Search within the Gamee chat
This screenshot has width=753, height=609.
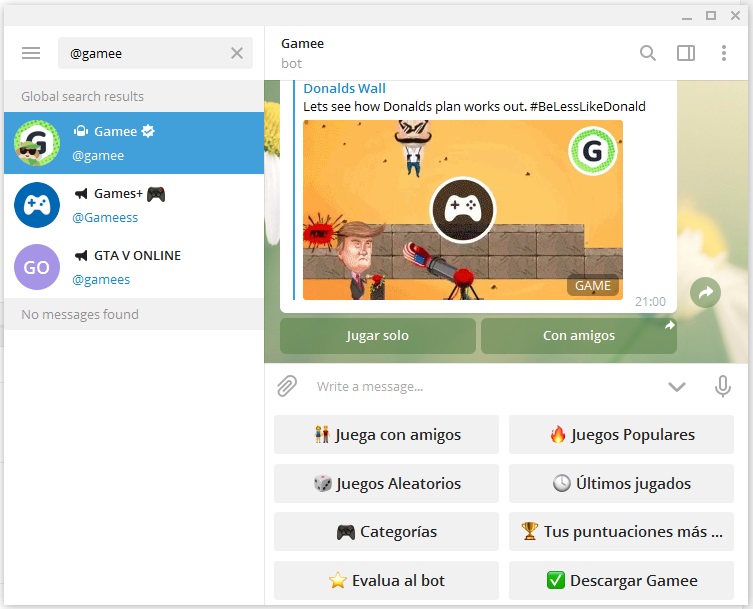[648, 53]
